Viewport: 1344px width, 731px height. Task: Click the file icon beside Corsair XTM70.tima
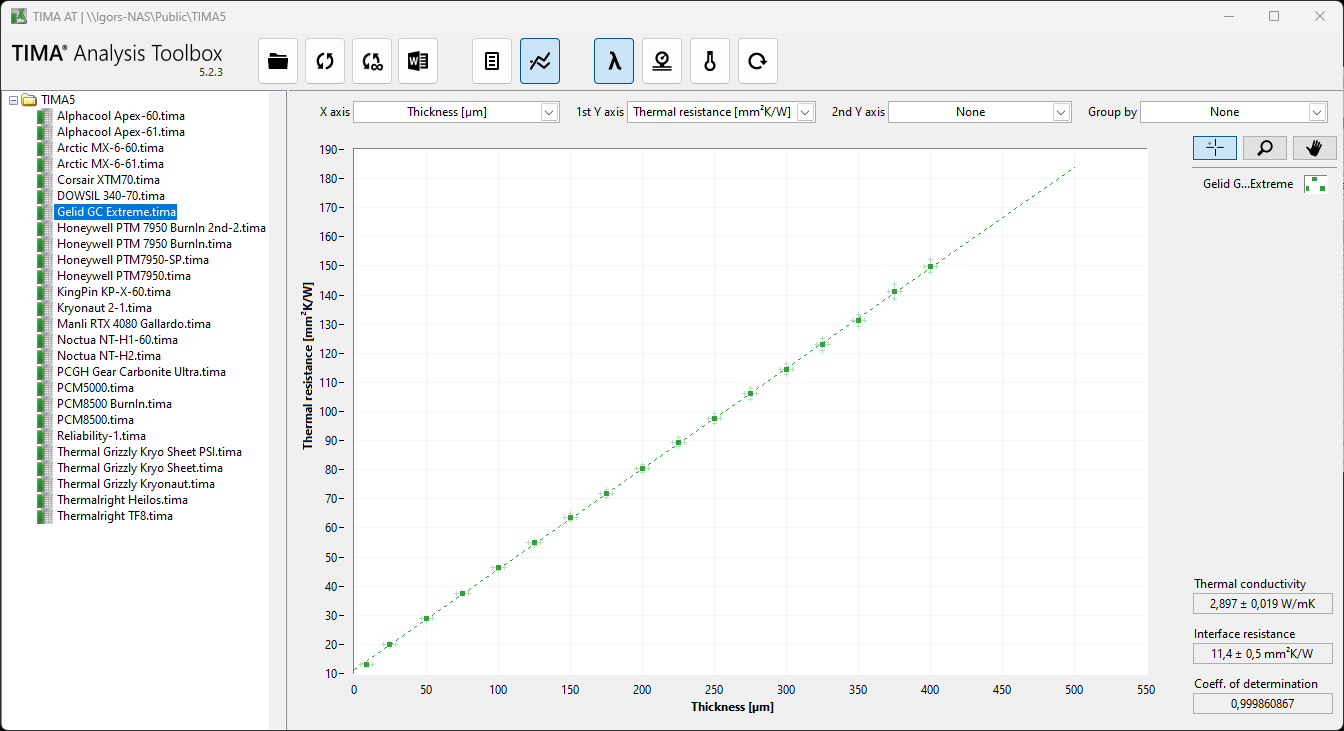tap(44, 180)
